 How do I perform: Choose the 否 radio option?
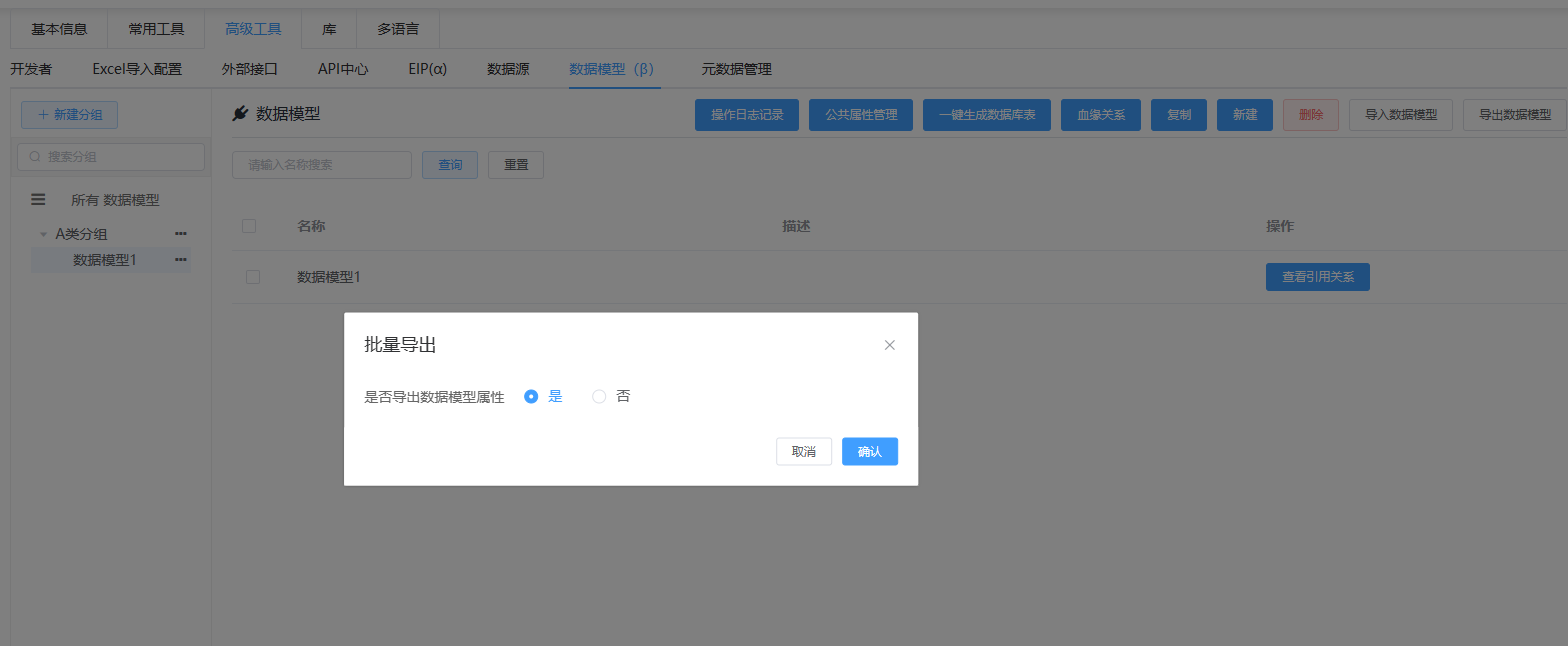click(600, 396)
